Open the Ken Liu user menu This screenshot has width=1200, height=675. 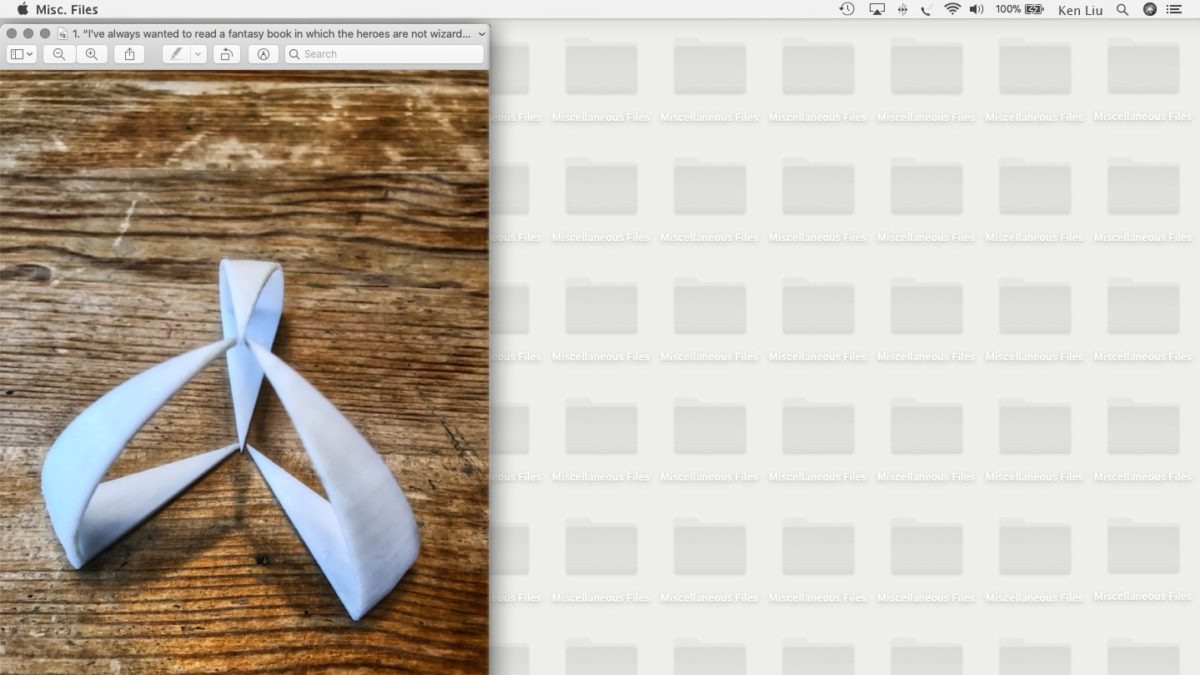point(1080,9)
